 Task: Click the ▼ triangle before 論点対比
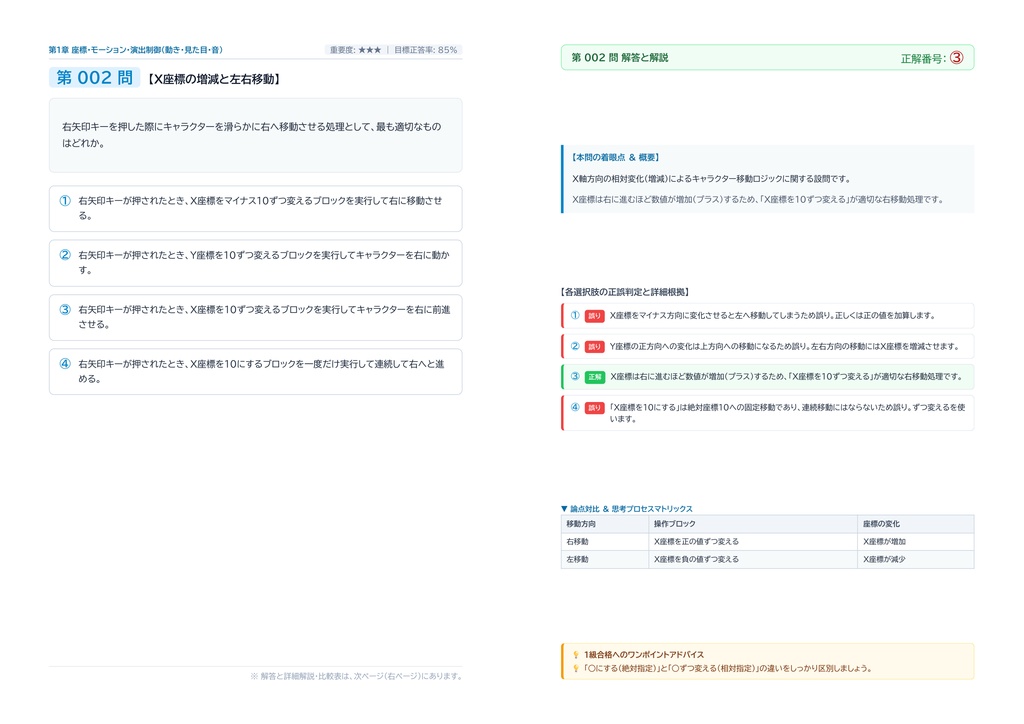(564, 509)
